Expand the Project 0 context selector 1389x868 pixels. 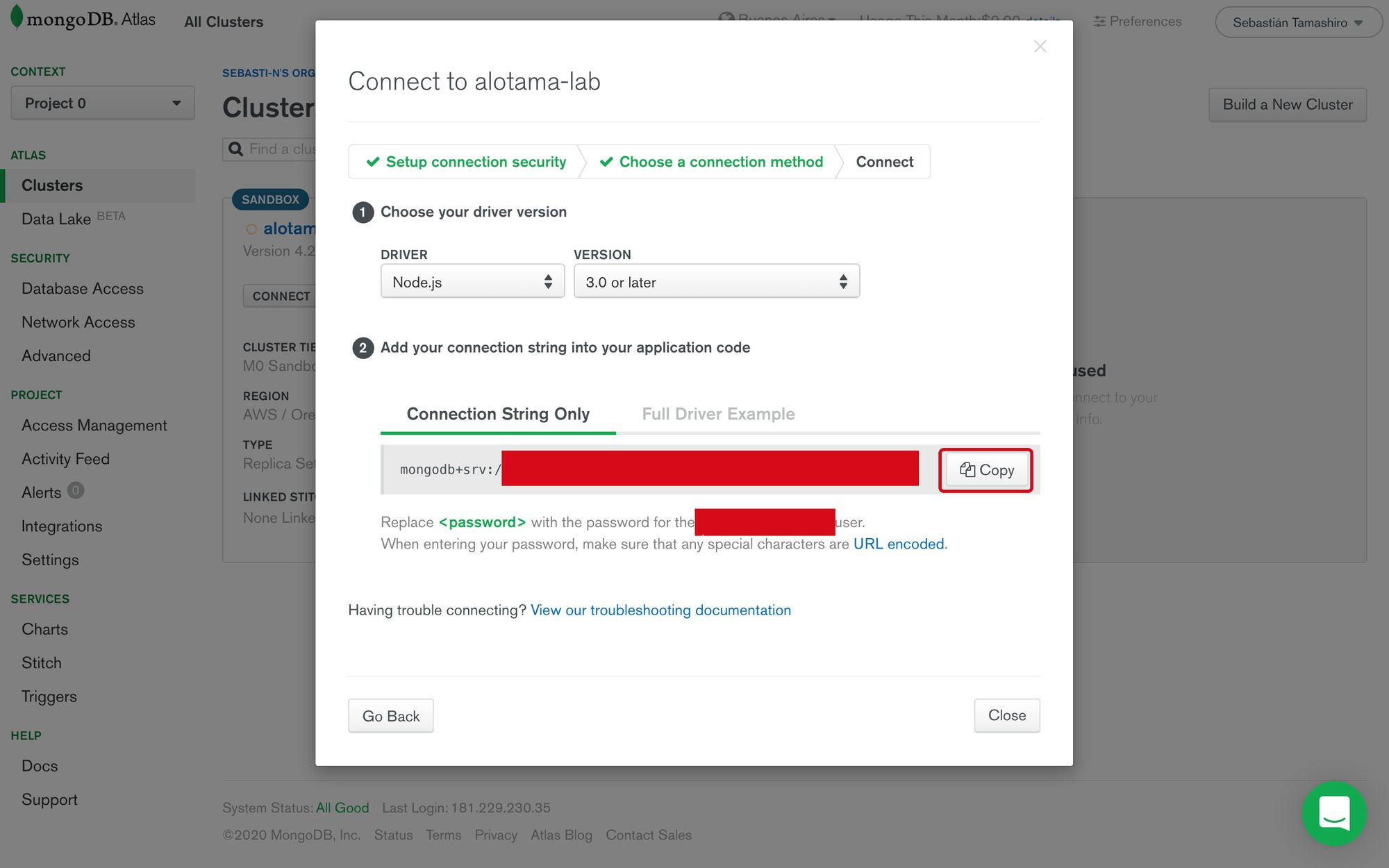pos(103,103)
